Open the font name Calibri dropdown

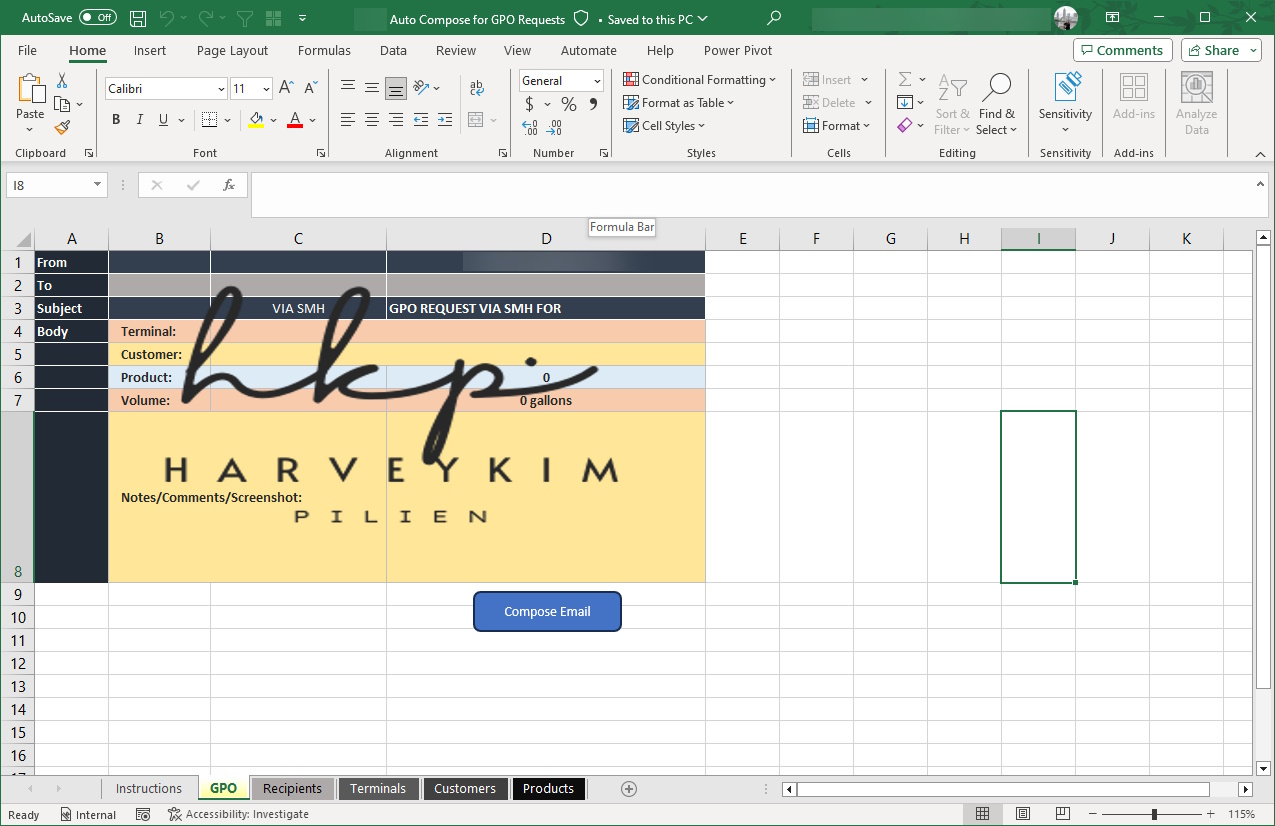click(221, 89)
